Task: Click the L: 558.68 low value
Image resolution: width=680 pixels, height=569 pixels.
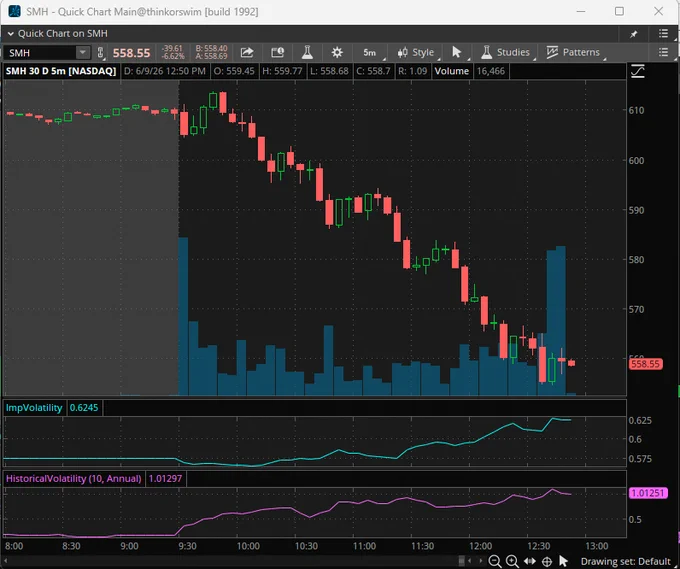Action: (x=329, y=71)
